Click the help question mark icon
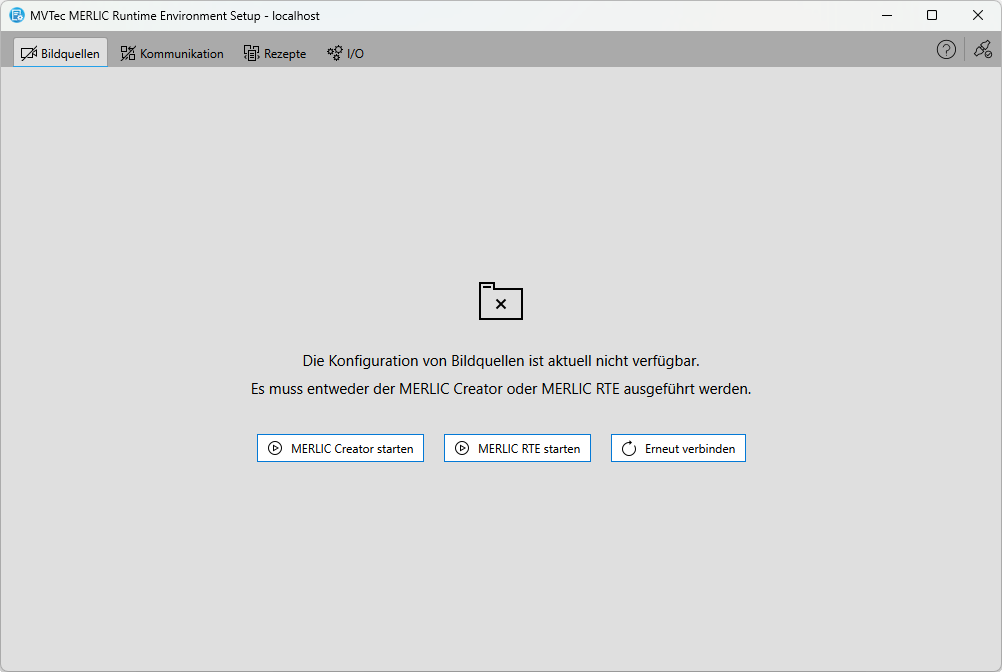The width and height of the screenshot is (1002, 672). 946,50
